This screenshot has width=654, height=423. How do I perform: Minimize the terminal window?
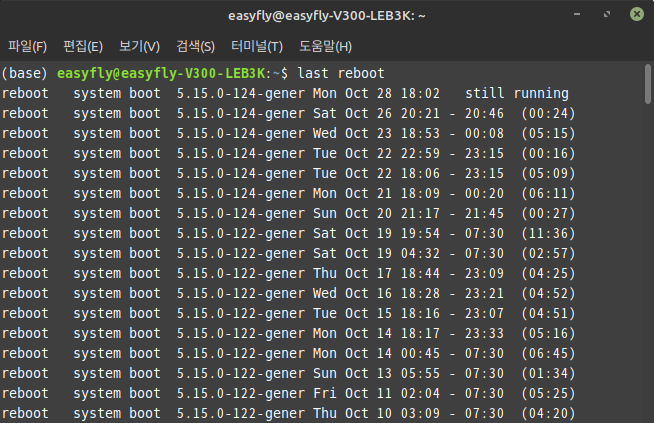[577, 15]
